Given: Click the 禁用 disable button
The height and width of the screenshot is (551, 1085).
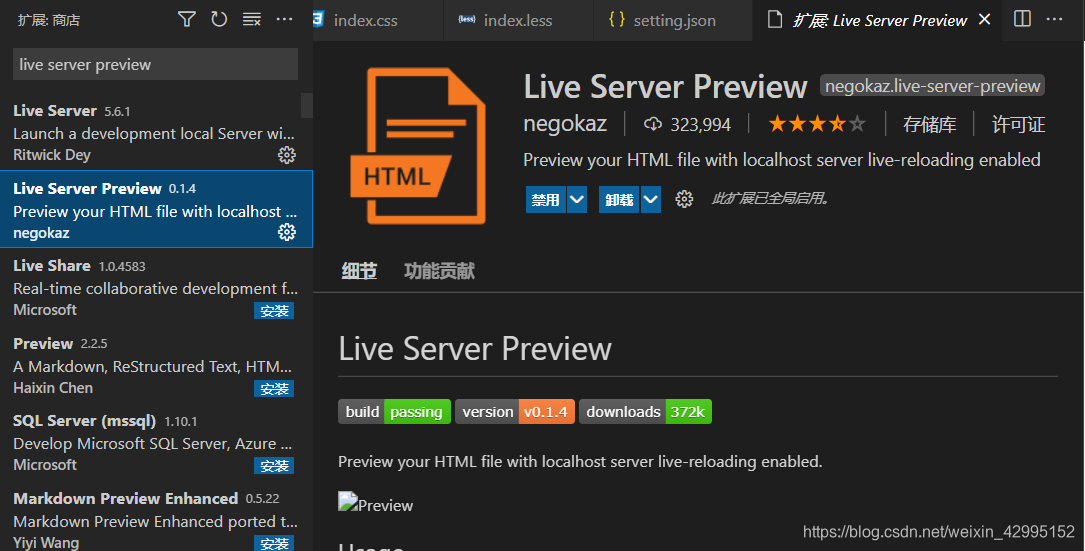Looking at the screenshot, I should tap(545, 199).
